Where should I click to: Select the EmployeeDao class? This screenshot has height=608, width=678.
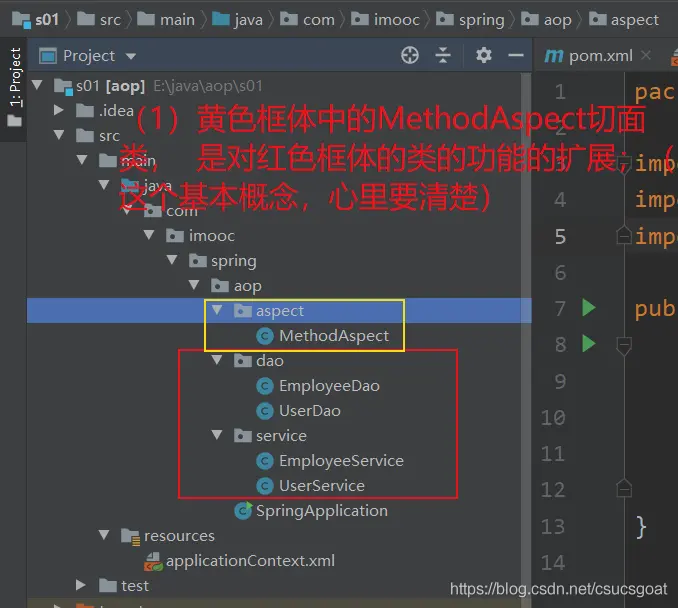click(x=318, y=386)
